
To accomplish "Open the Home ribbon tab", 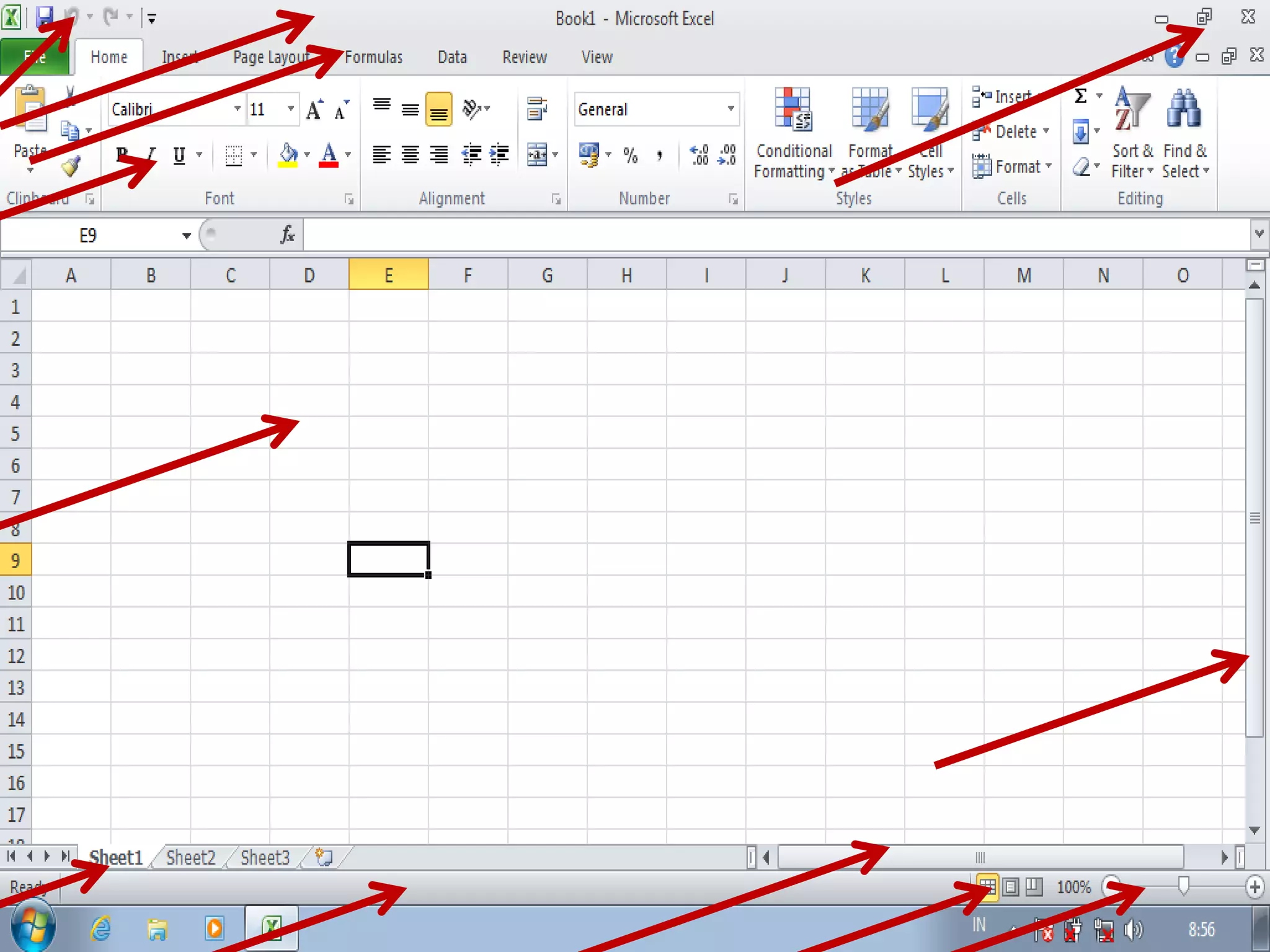I will click(x=109, y=57).
